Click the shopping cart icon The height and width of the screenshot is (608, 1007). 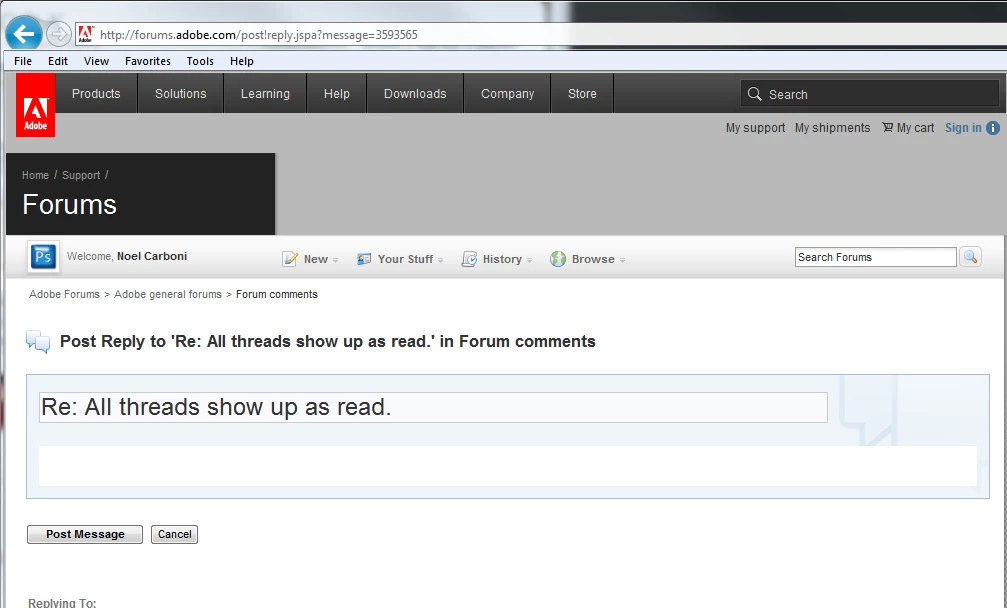(x=888, y=127)
